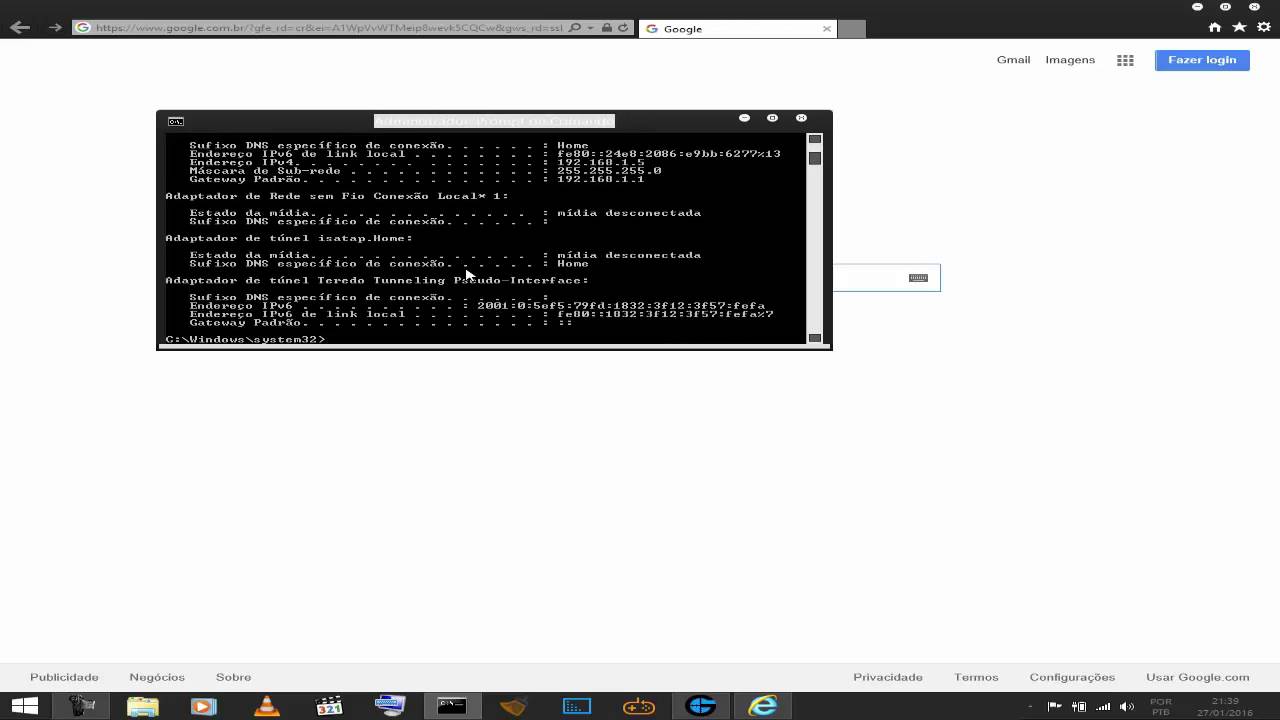This screenshot has width=1280, height=720.
Task: Click the command prompt scrollbar thumb
Action: coord(815,158)
